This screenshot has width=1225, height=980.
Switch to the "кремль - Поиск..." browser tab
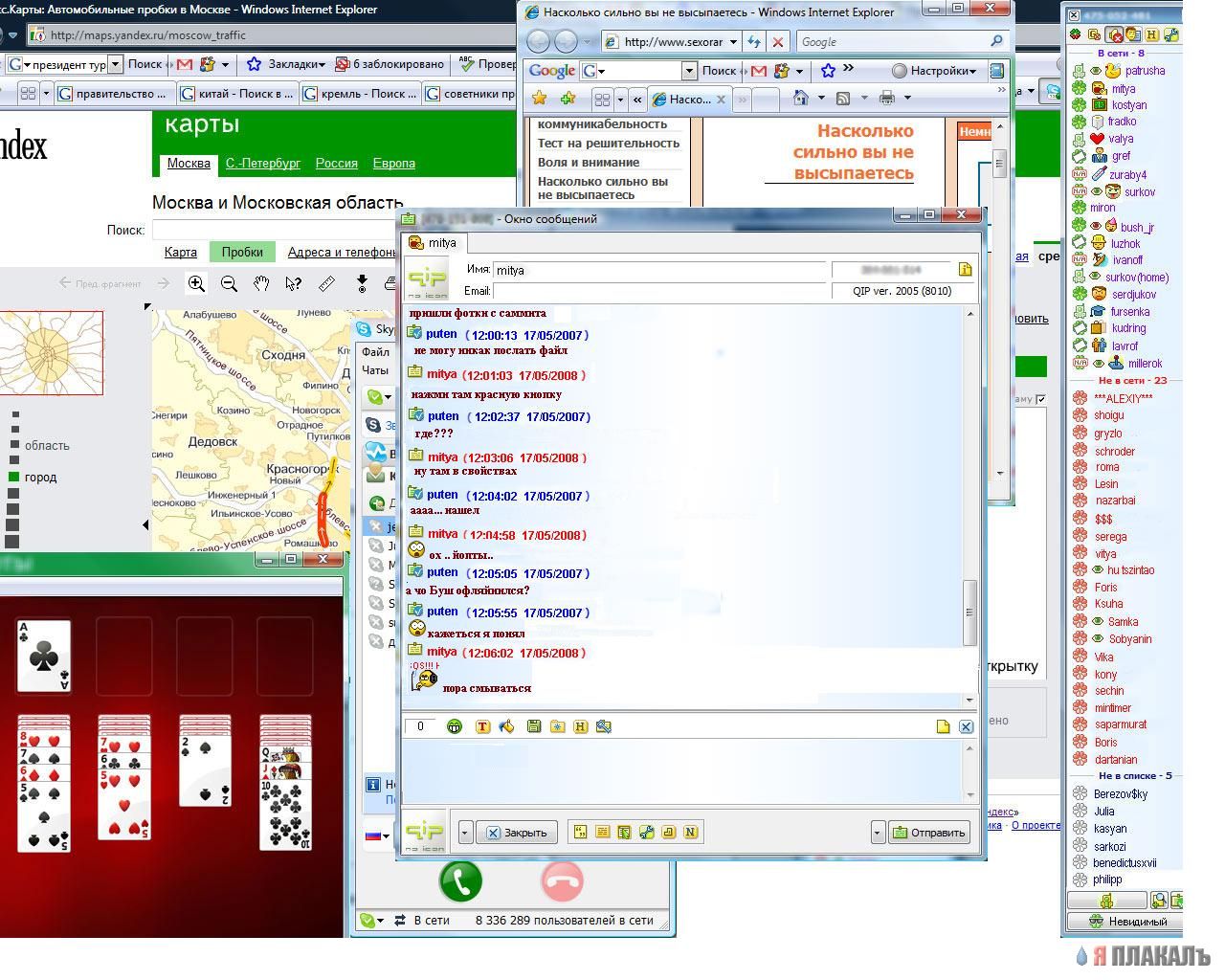click(359, 93)
